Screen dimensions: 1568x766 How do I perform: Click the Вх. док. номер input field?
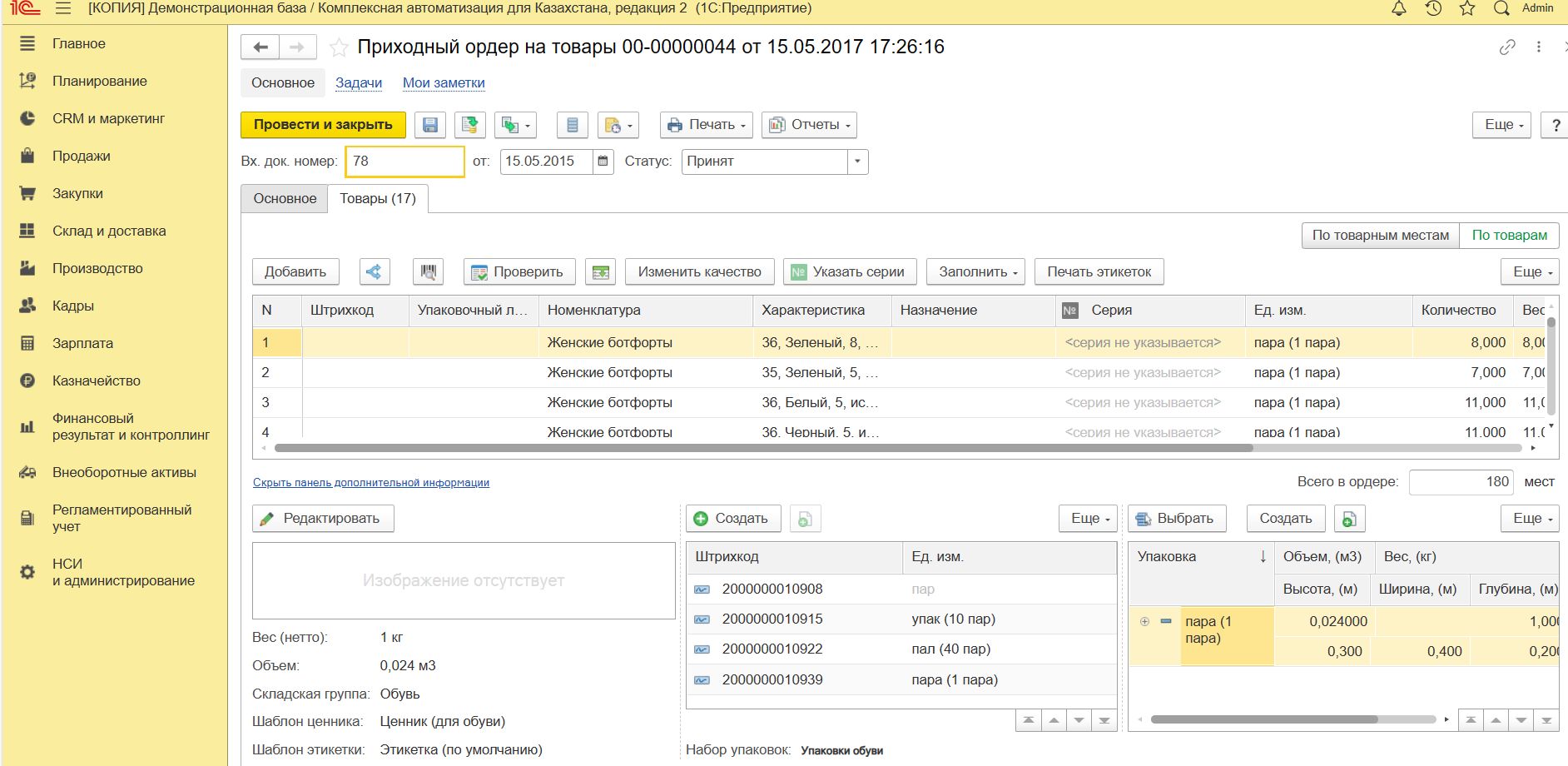click(x=404, y=162)
